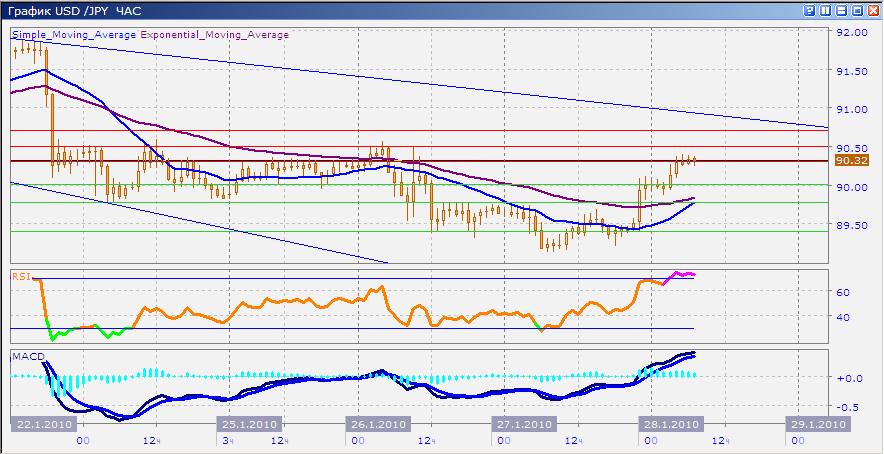
Task: Select the MACD indicator label
Action: [25, 356]
